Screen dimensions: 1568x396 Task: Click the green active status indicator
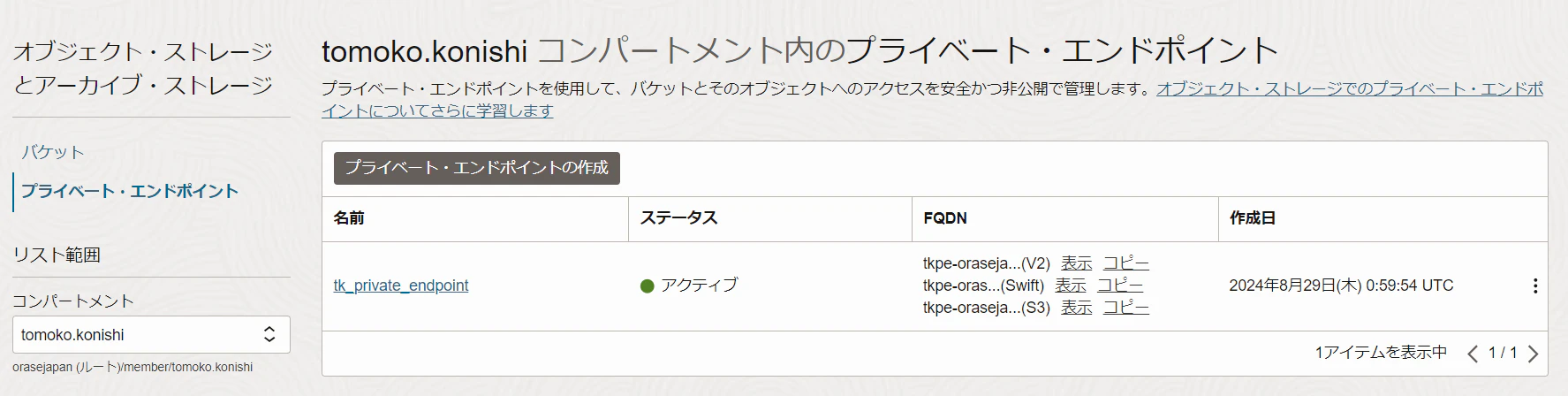pos(647,286)
